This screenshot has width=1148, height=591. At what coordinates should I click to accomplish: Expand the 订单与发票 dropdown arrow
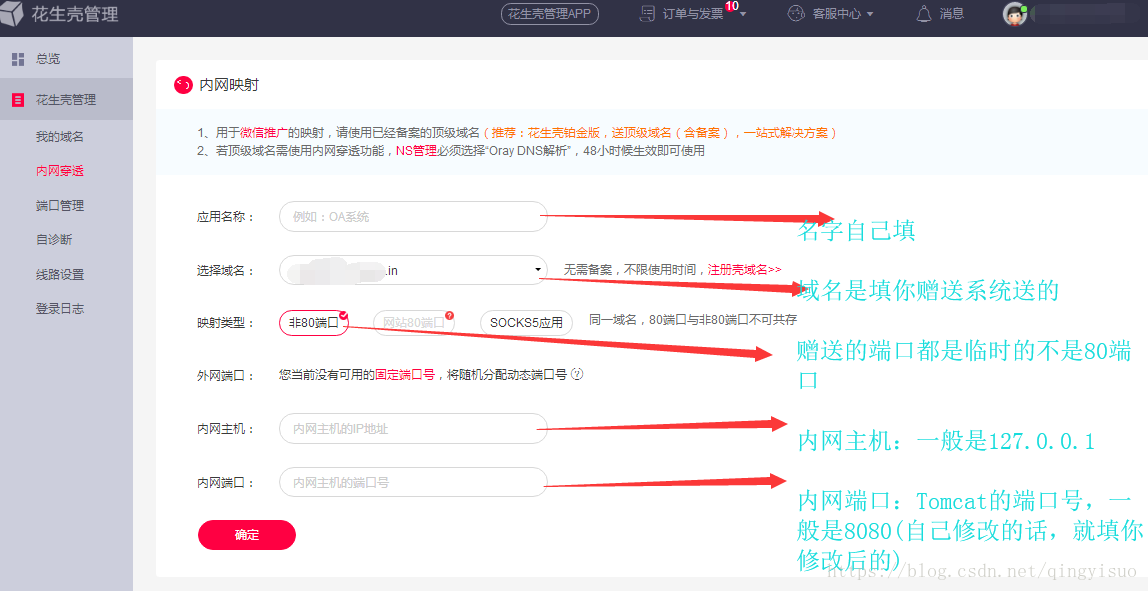tap(743, 14)
